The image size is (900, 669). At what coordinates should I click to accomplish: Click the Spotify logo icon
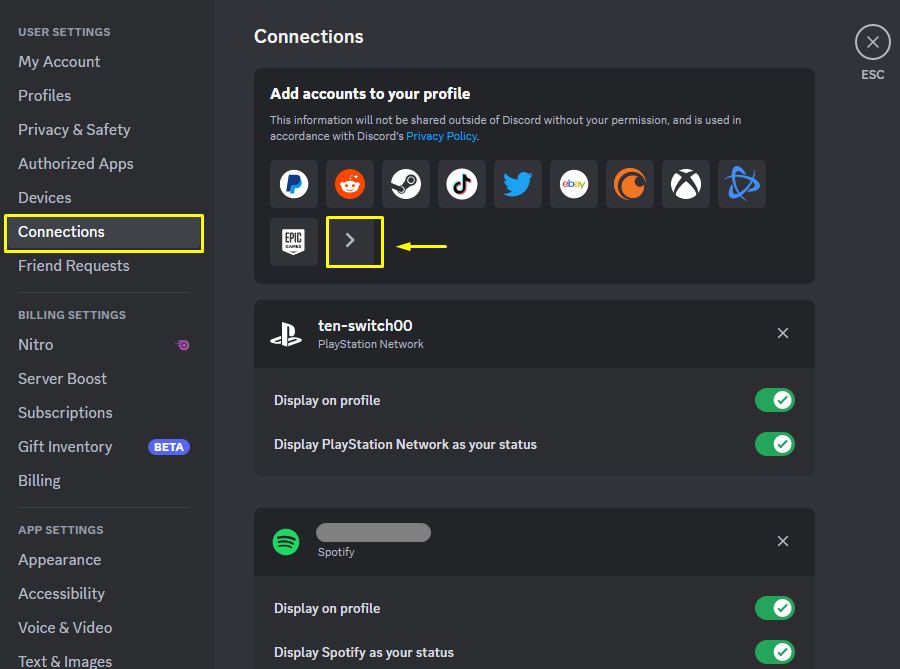pos(286,542)
